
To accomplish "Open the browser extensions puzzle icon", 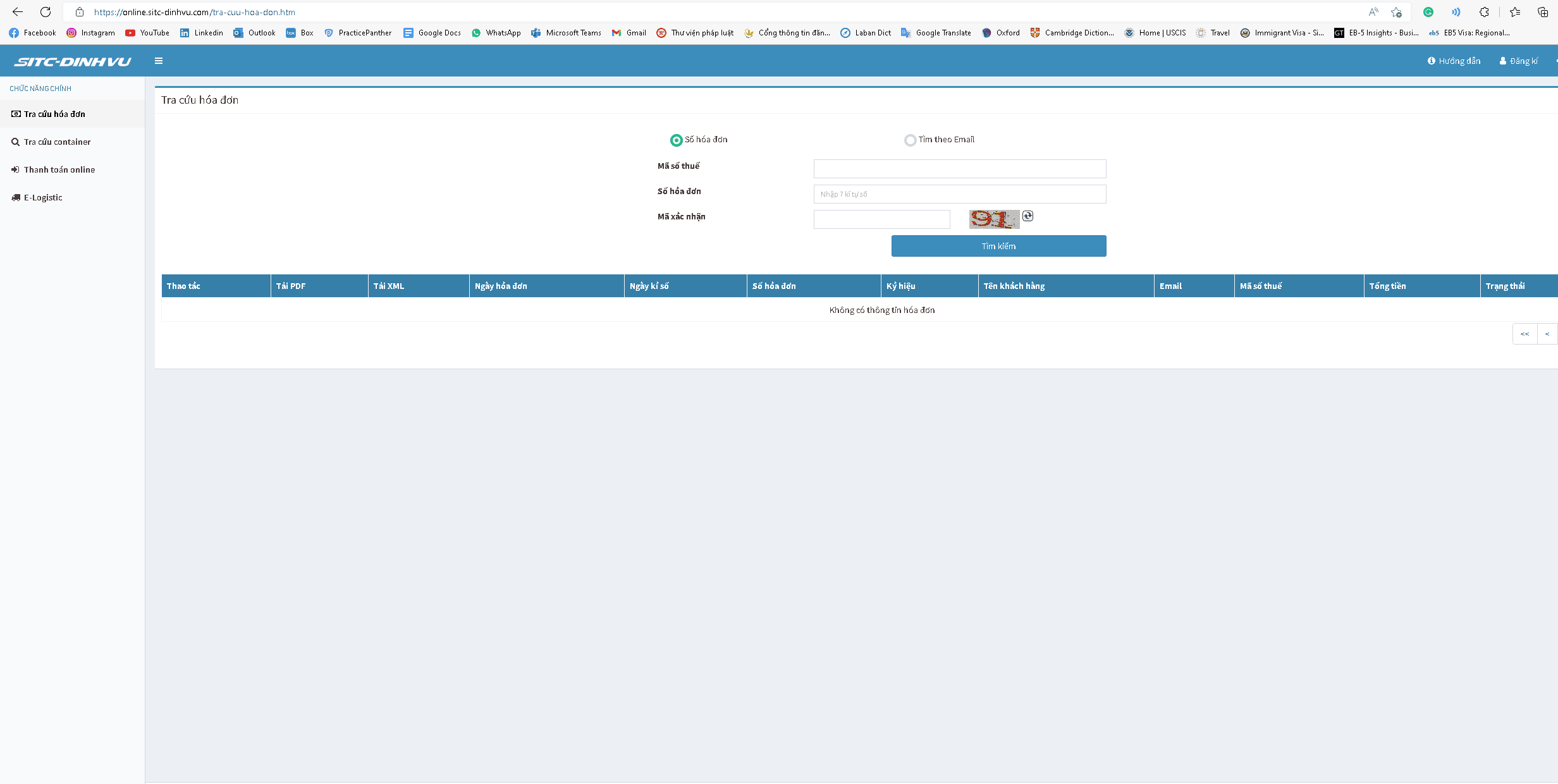I will [1484, 12].
